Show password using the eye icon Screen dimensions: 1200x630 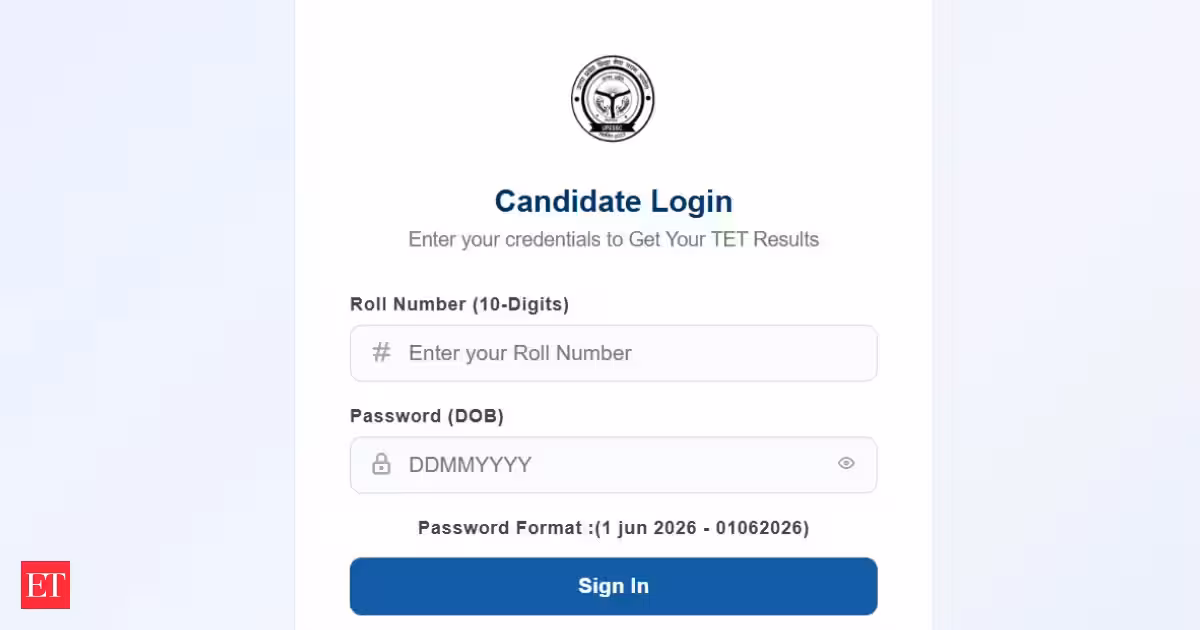[x=846, y=463]
